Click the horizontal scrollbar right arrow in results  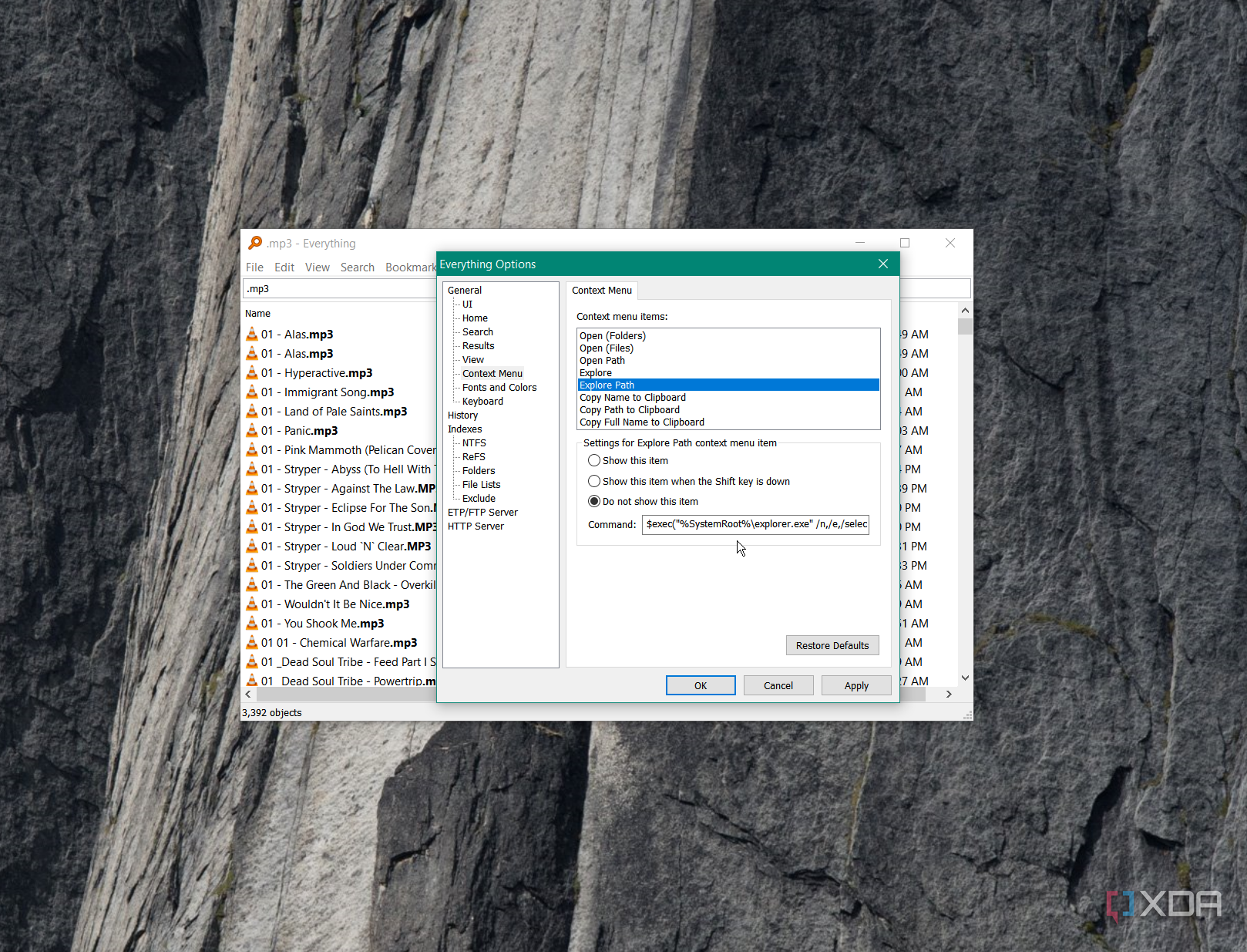click(949, 694)
